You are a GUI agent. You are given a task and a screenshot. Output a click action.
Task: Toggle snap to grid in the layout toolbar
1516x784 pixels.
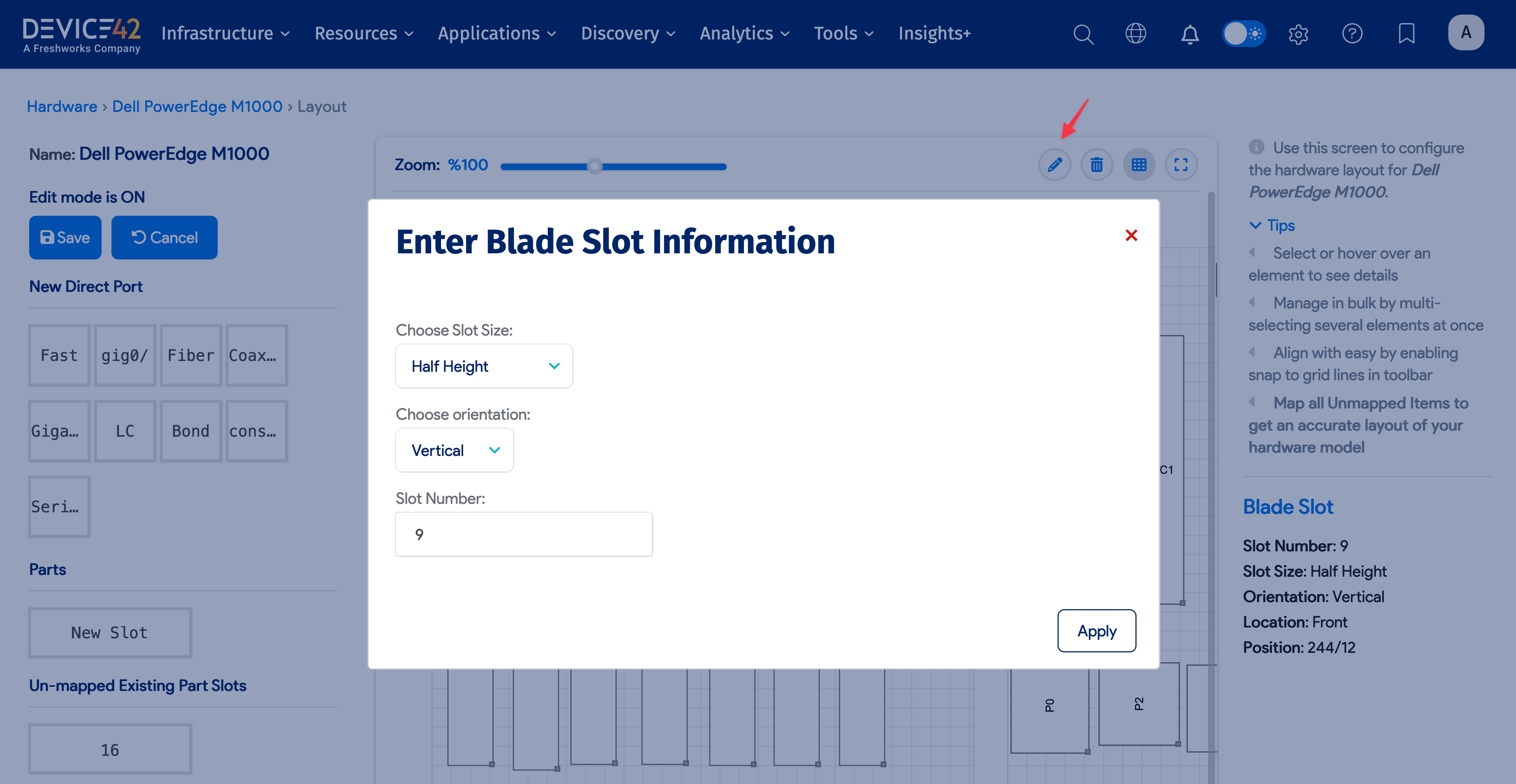[x=1139, y=165]
